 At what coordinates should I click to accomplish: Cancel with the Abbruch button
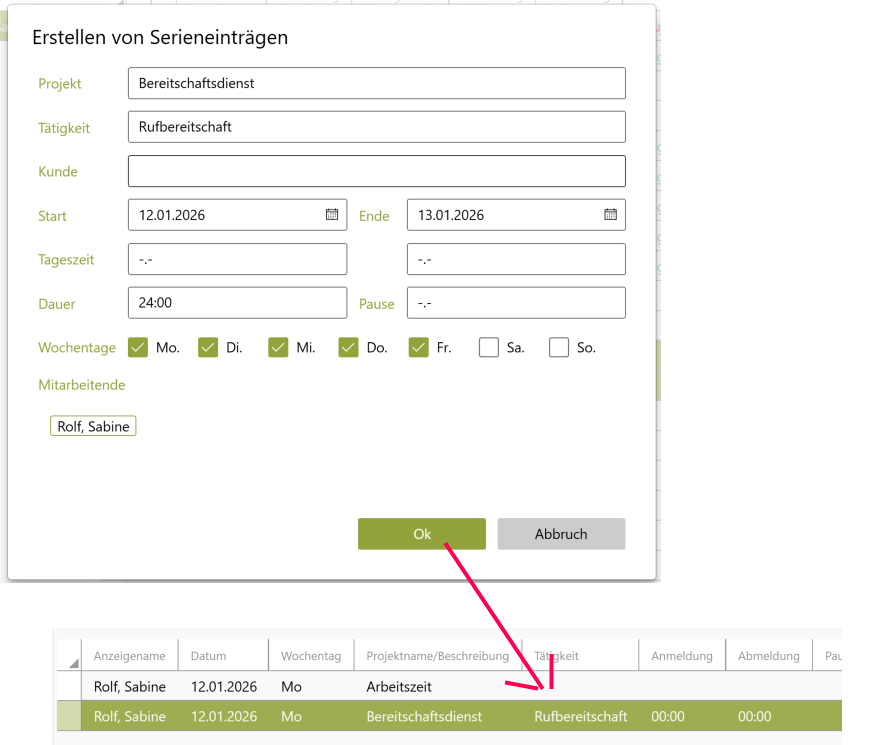[x=561, y=534]
